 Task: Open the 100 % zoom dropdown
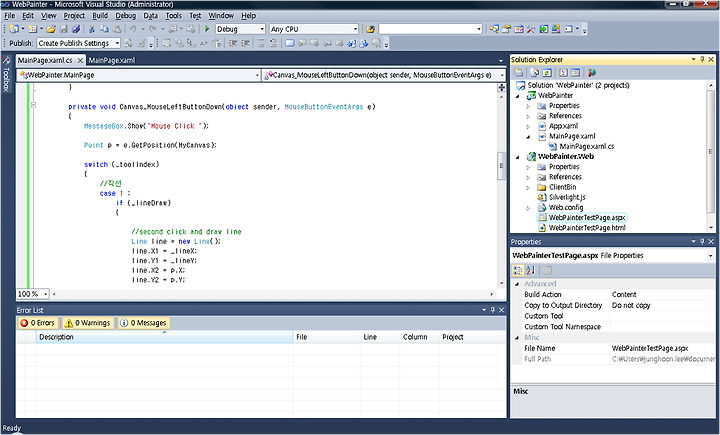pyautogui.click(x=45, y=294)
